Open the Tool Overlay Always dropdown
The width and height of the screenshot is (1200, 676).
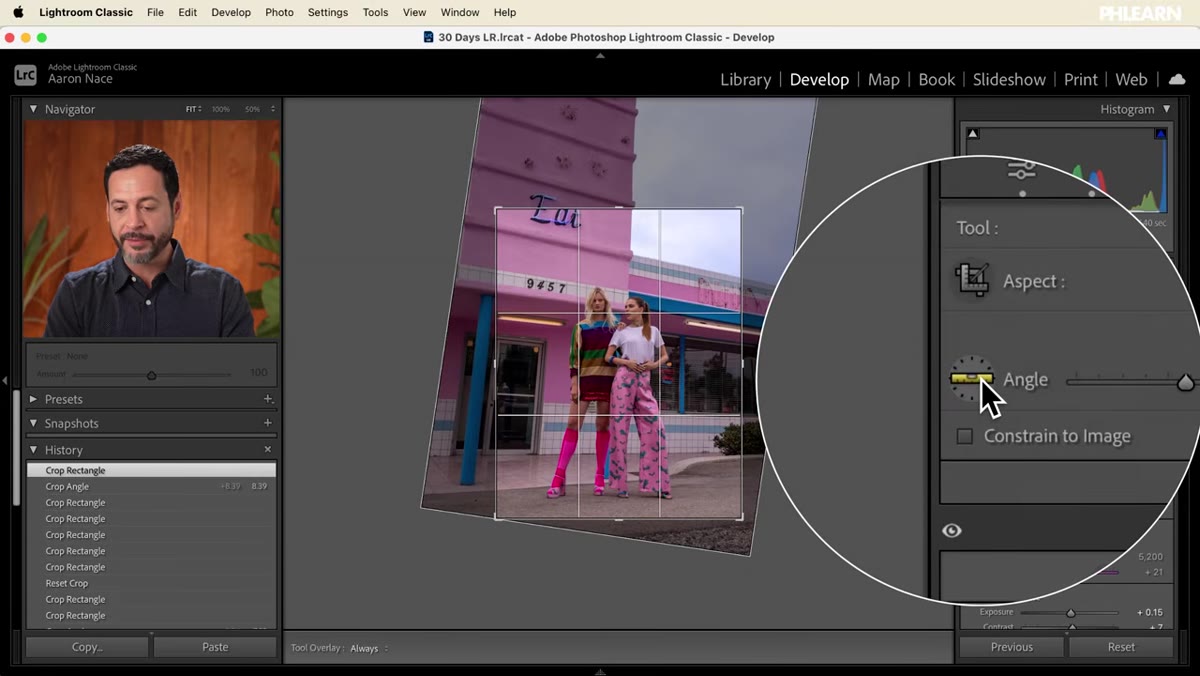point(368,648)
